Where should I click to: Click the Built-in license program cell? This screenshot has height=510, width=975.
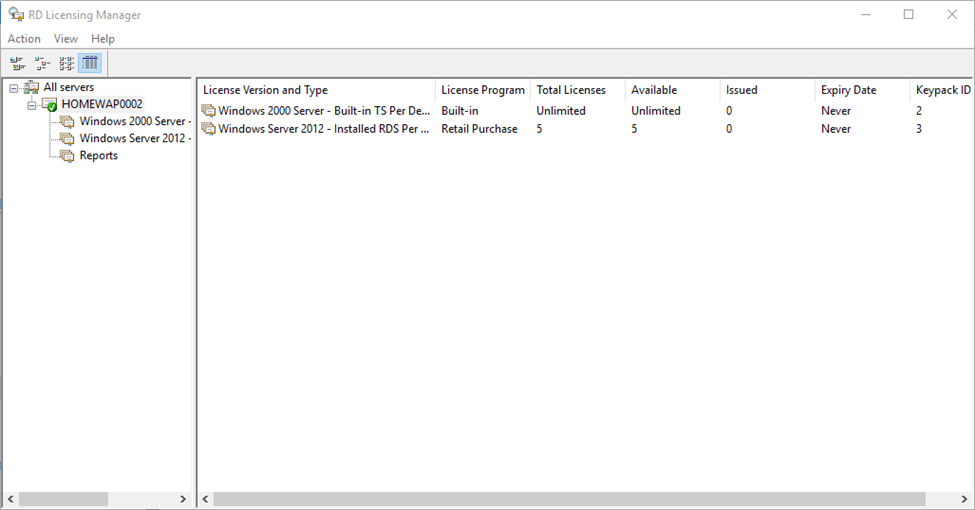click(460, 111)
